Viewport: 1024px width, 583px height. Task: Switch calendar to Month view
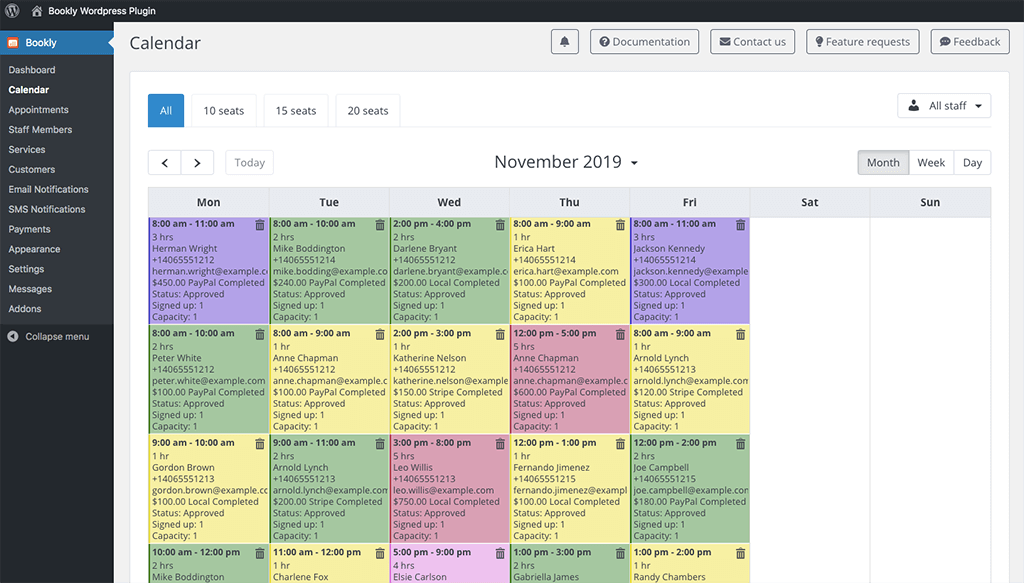pyautogui.click(x=883, y=163)
